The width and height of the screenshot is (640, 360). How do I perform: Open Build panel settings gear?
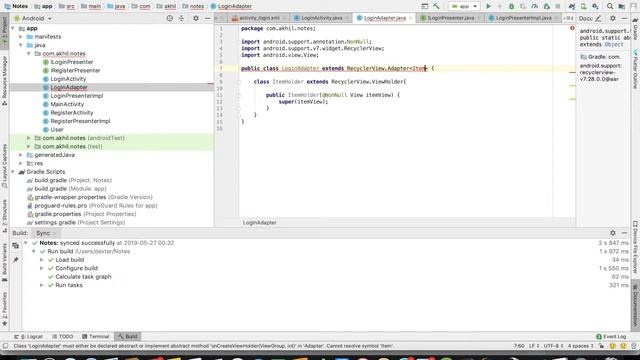click(613, 233)
